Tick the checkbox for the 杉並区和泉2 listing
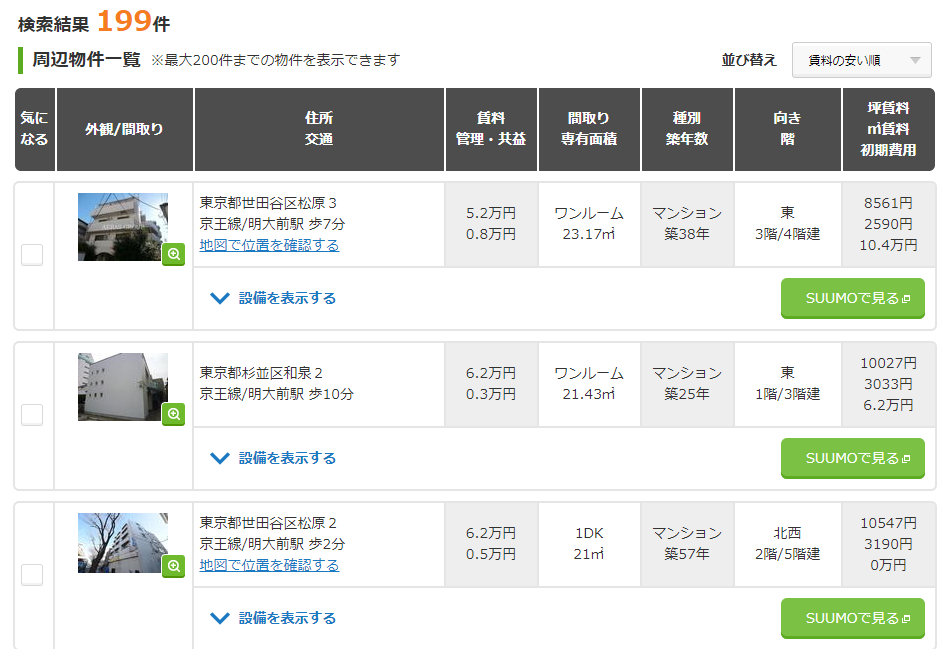The width and height of the screenshot is (941, 649). (32, 415)
